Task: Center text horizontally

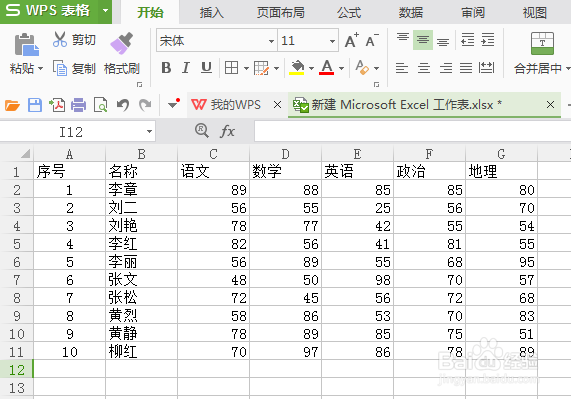Action: tap(424, 68)
